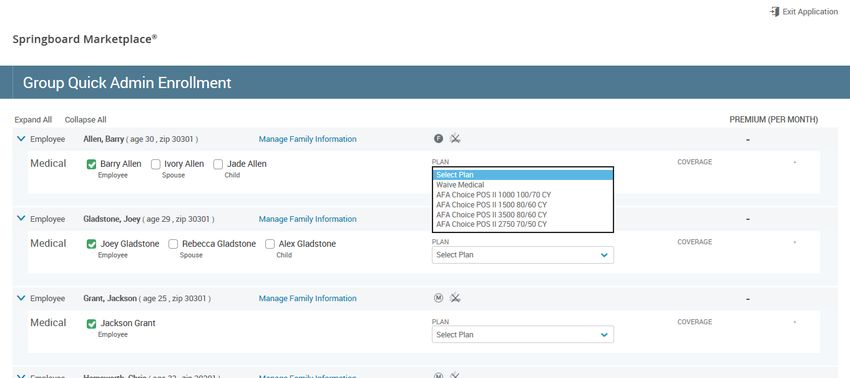Choose Waive Medical from the plan list
The height and width of the screenshot is (378, 850).
[x=523, y=185]
